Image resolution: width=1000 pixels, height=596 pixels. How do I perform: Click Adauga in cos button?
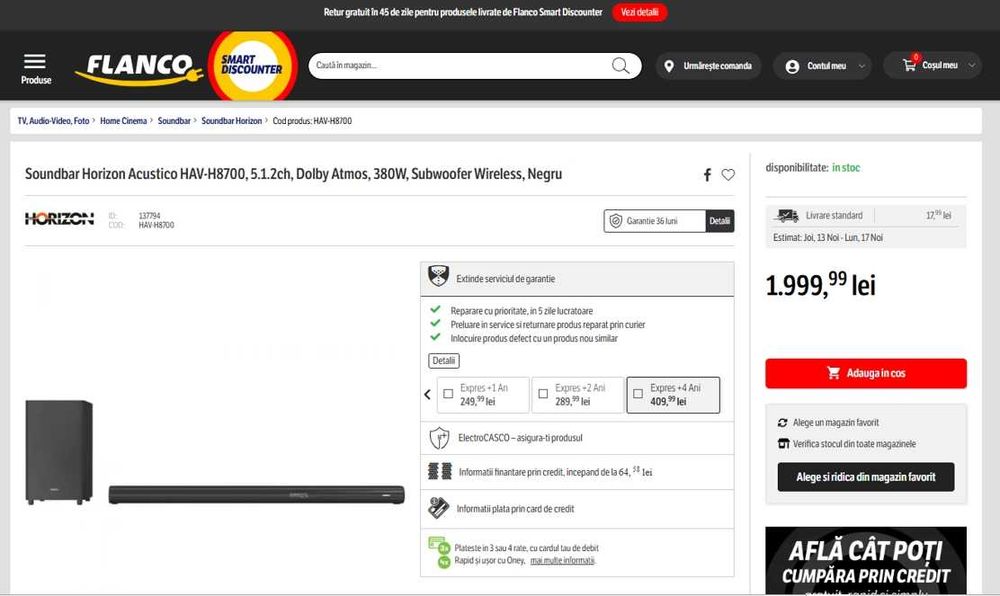pos(865,373)
